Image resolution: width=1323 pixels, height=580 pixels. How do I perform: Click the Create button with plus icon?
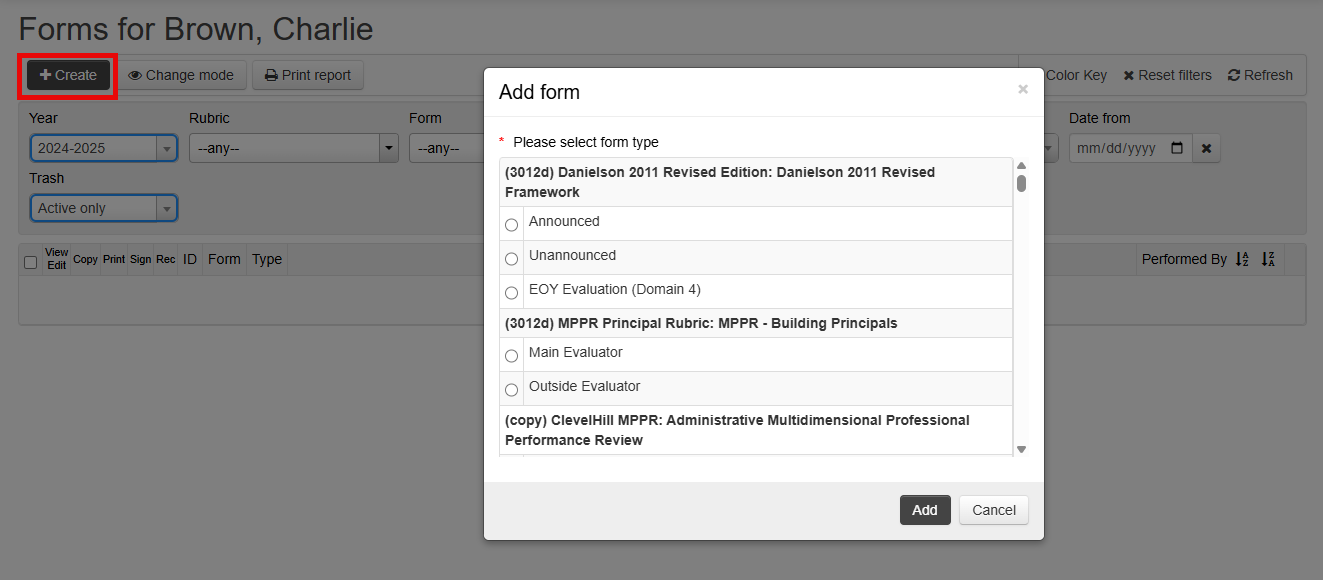(x=68, y=75)
